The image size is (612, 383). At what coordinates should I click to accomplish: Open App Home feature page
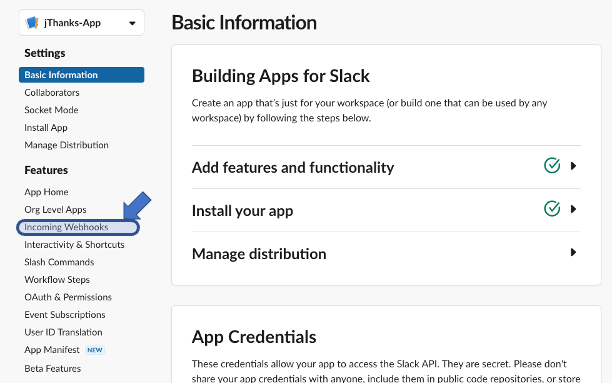(x=46, y=192)
